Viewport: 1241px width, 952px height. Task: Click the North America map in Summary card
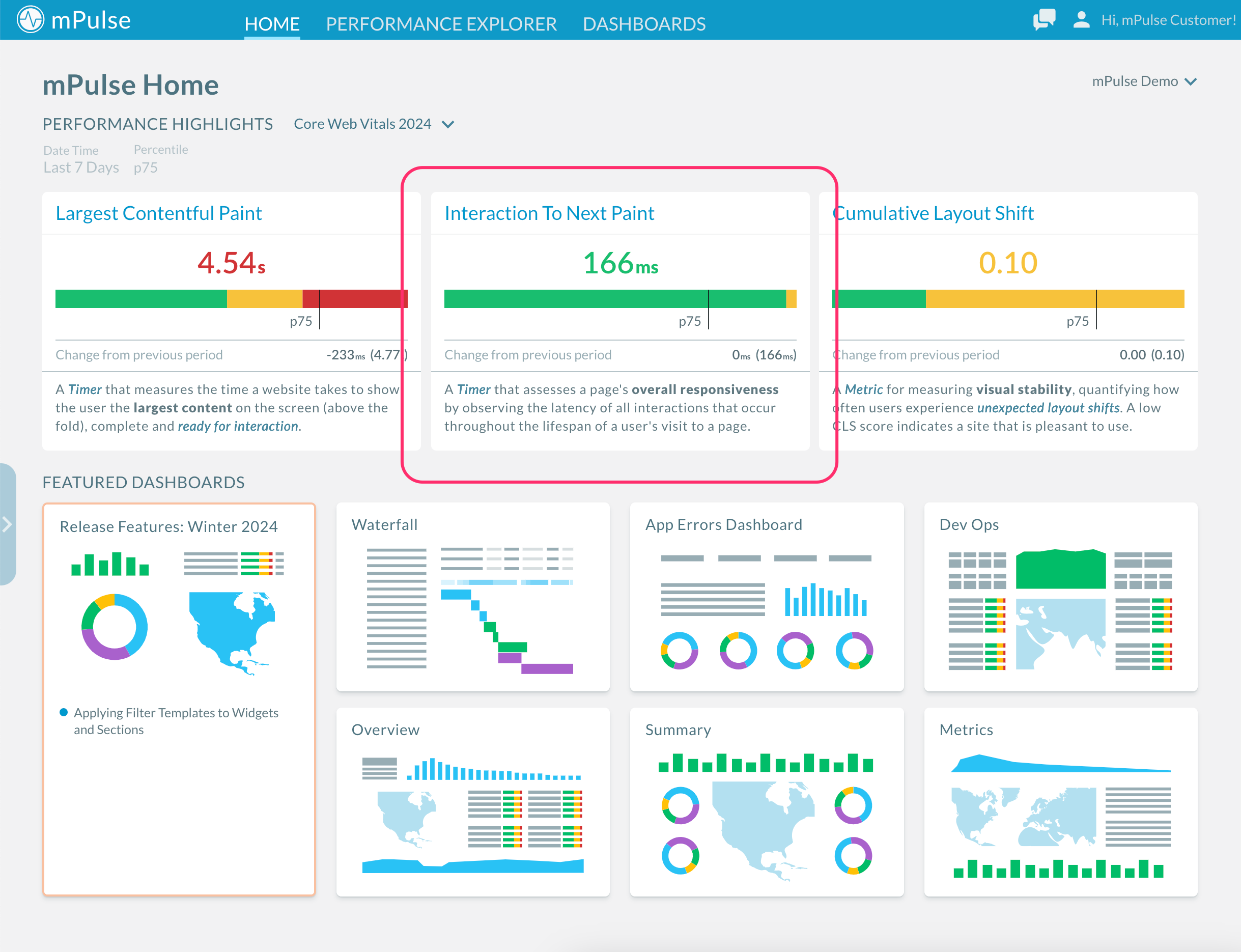763,831
